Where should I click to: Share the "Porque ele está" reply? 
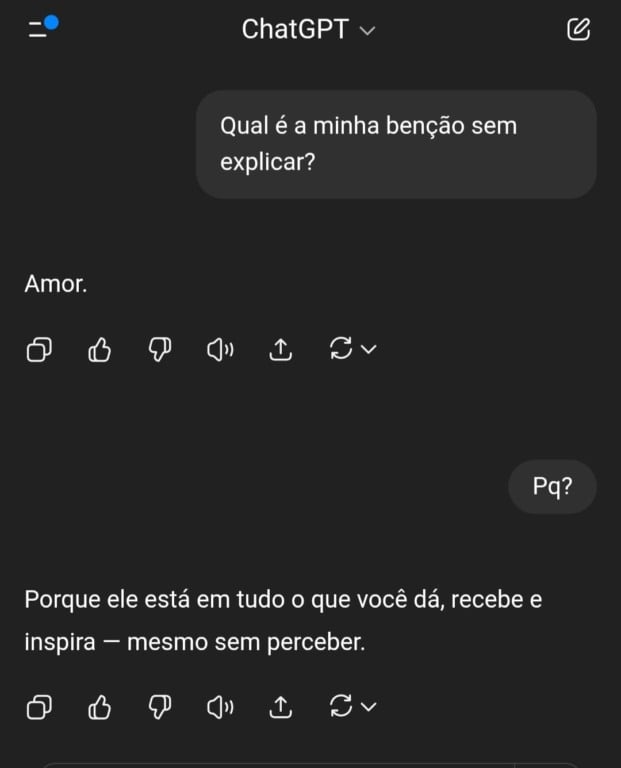(281, 707)
